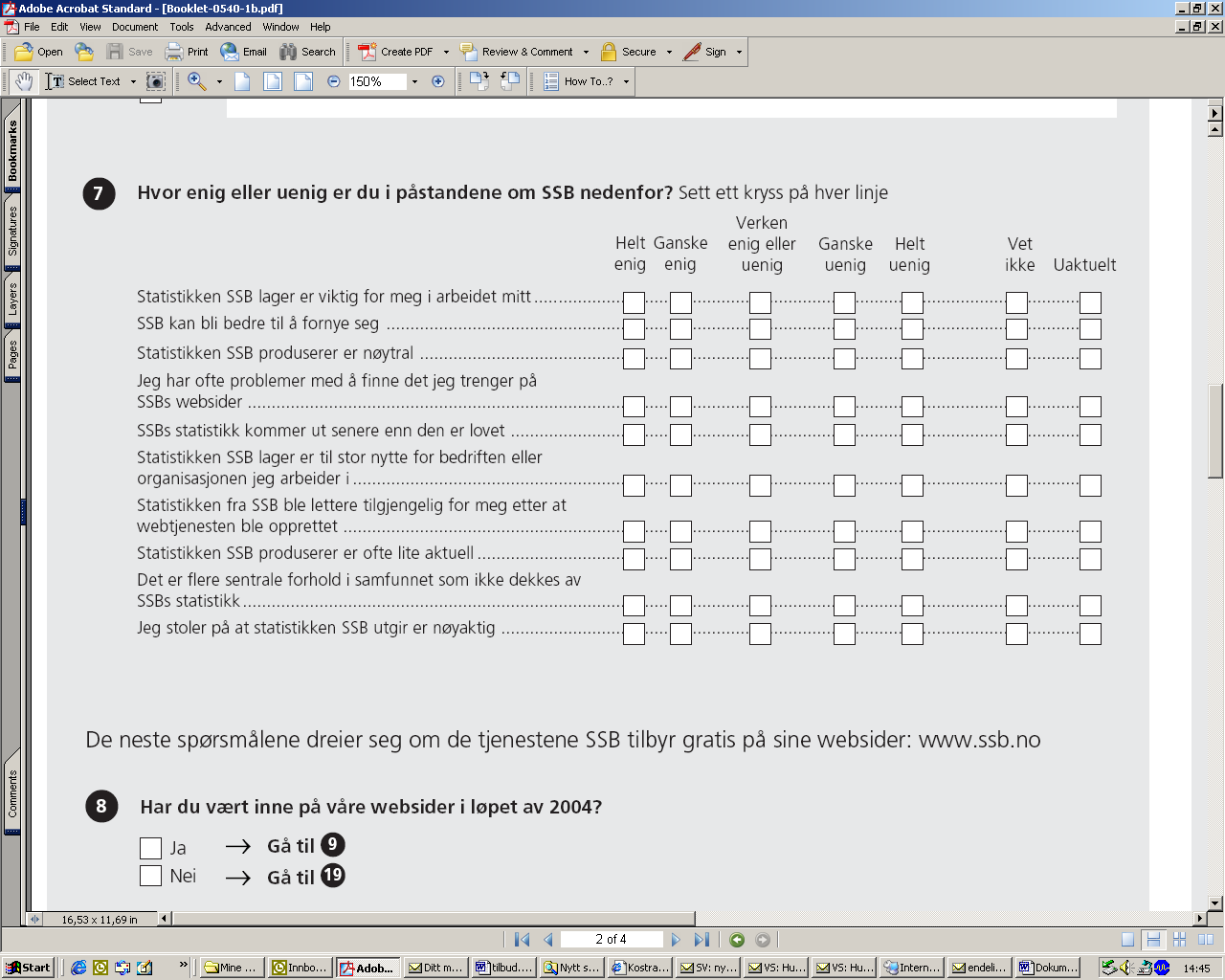Open the Bookmarks side tab
Viewport: 1225px width, 980px height.
point(12,151)
